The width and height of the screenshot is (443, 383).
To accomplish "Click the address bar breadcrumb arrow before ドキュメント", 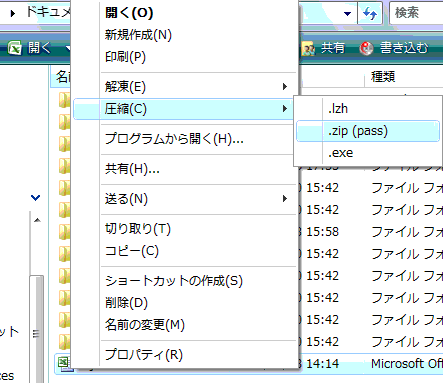I will [13, 13].
